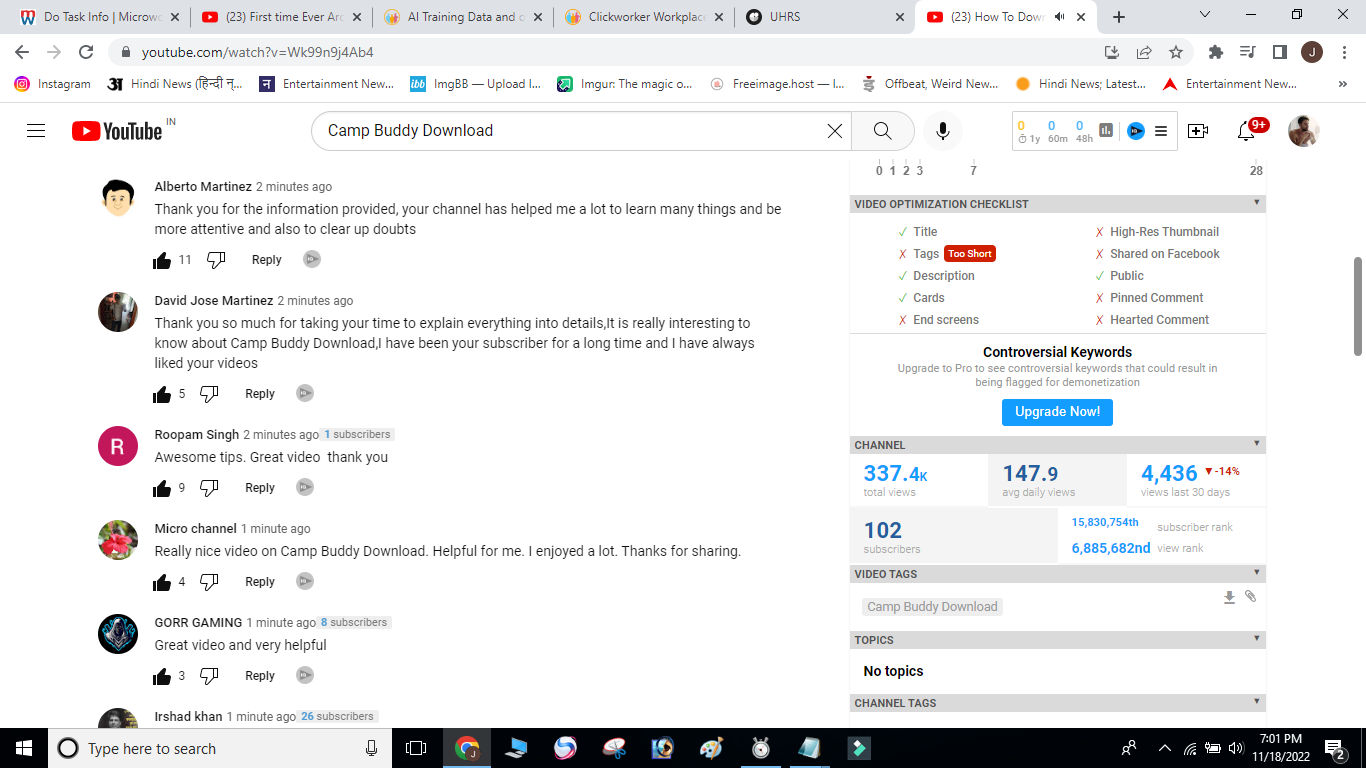This screenshot has height=768, width=1366.
Task: Open the Paint palette app in the taskbar
Action: 711,748
